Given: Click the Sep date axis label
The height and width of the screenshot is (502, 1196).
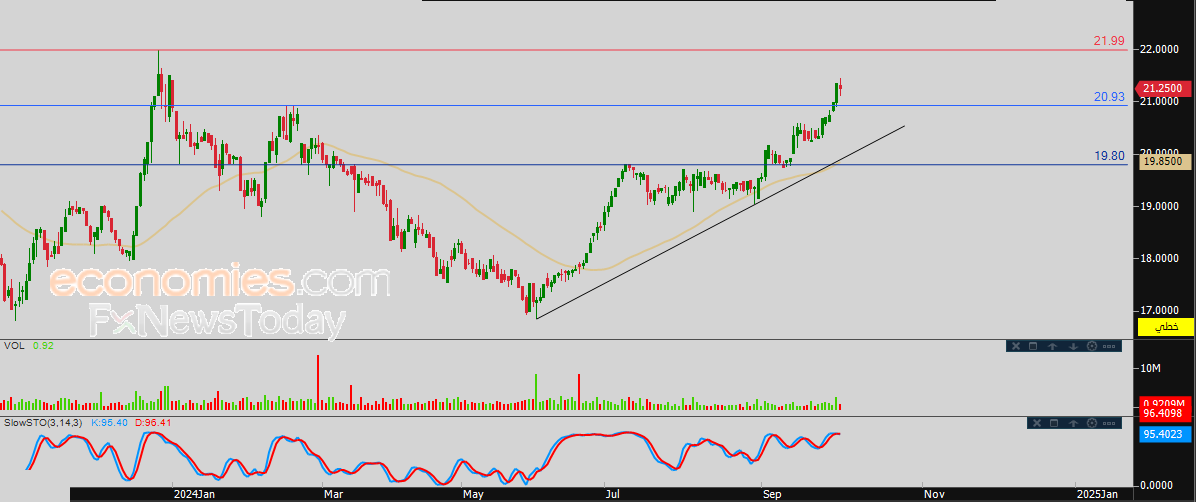Looking at the screenshot, I should click(771, 494).
